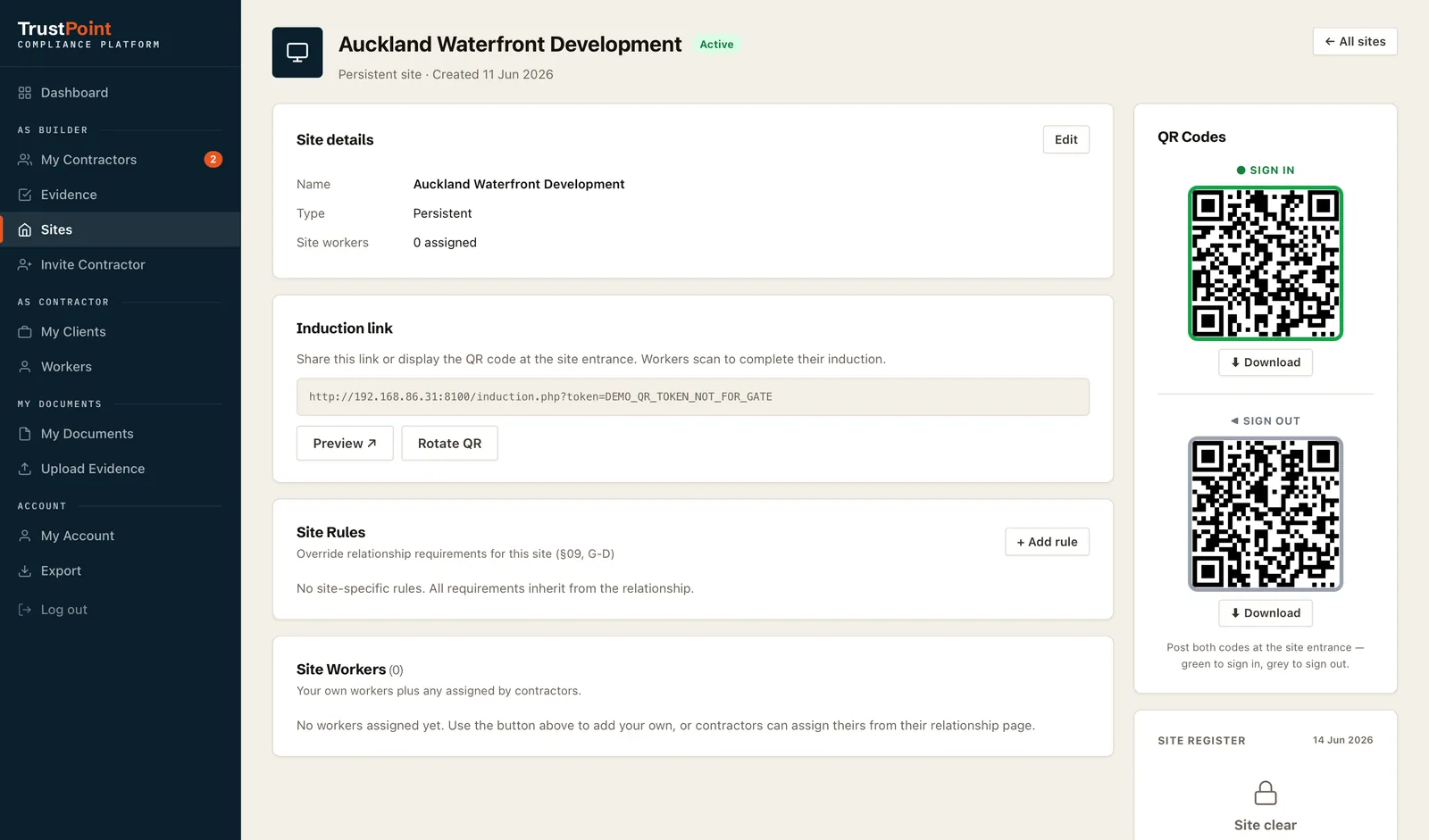Go to Evidence page
The width and height of the screenshot is (1429, 840).
pos(121,195)
